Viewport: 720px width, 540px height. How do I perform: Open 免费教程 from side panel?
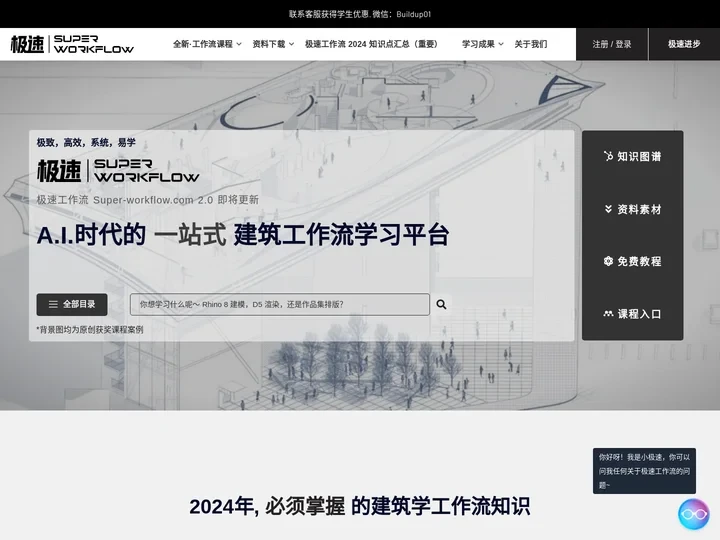632,261
